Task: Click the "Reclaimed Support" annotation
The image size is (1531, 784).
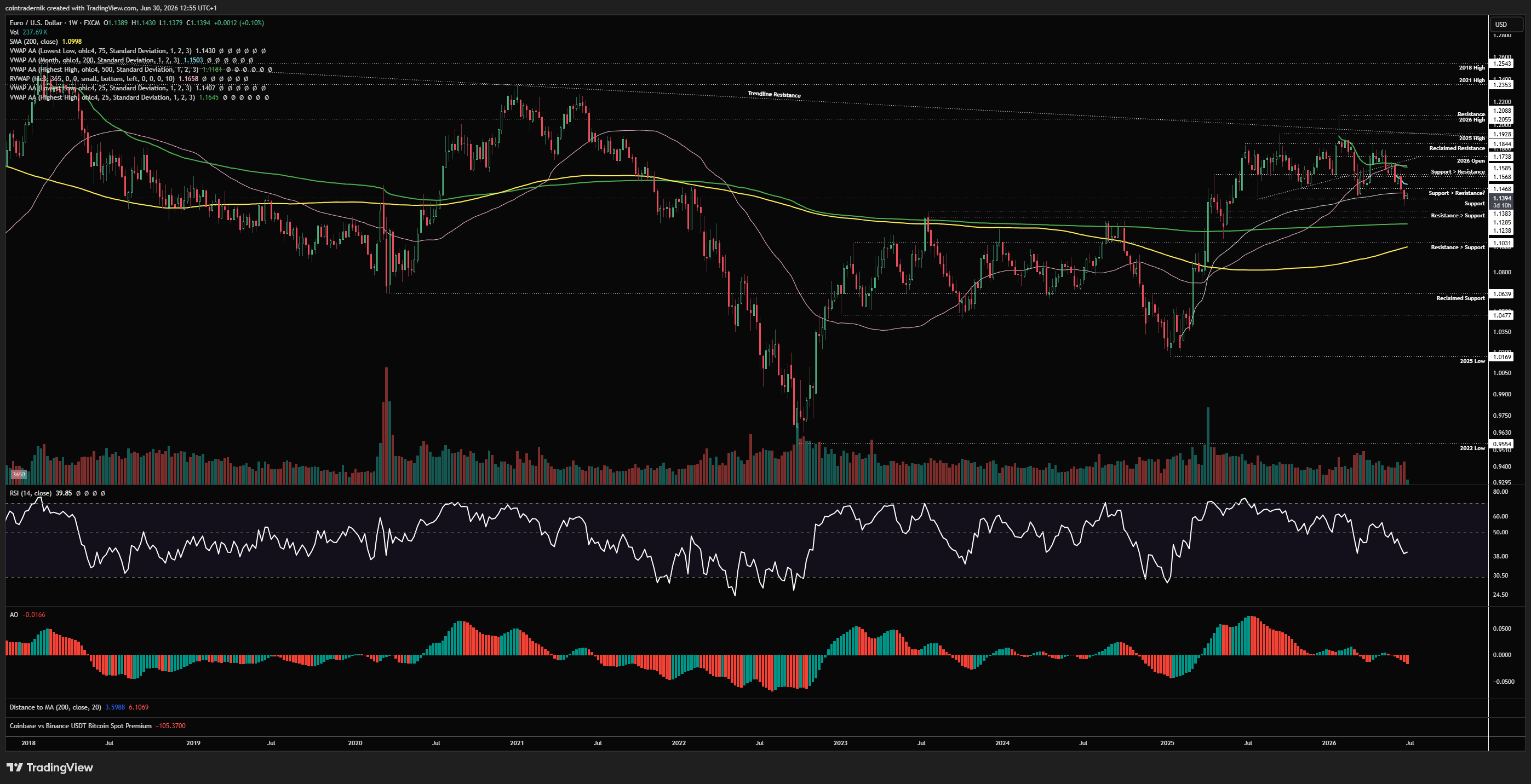Action: click(x=1460, y=298)
